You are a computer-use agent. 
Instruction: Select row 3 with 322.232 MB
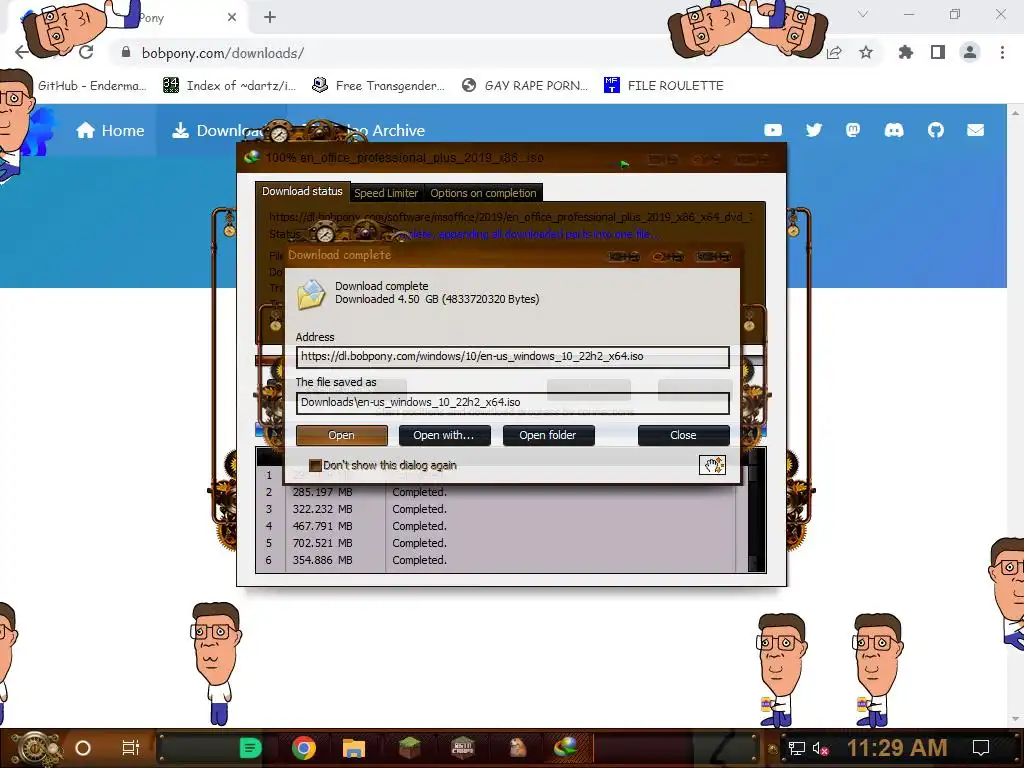pos(496,509)
